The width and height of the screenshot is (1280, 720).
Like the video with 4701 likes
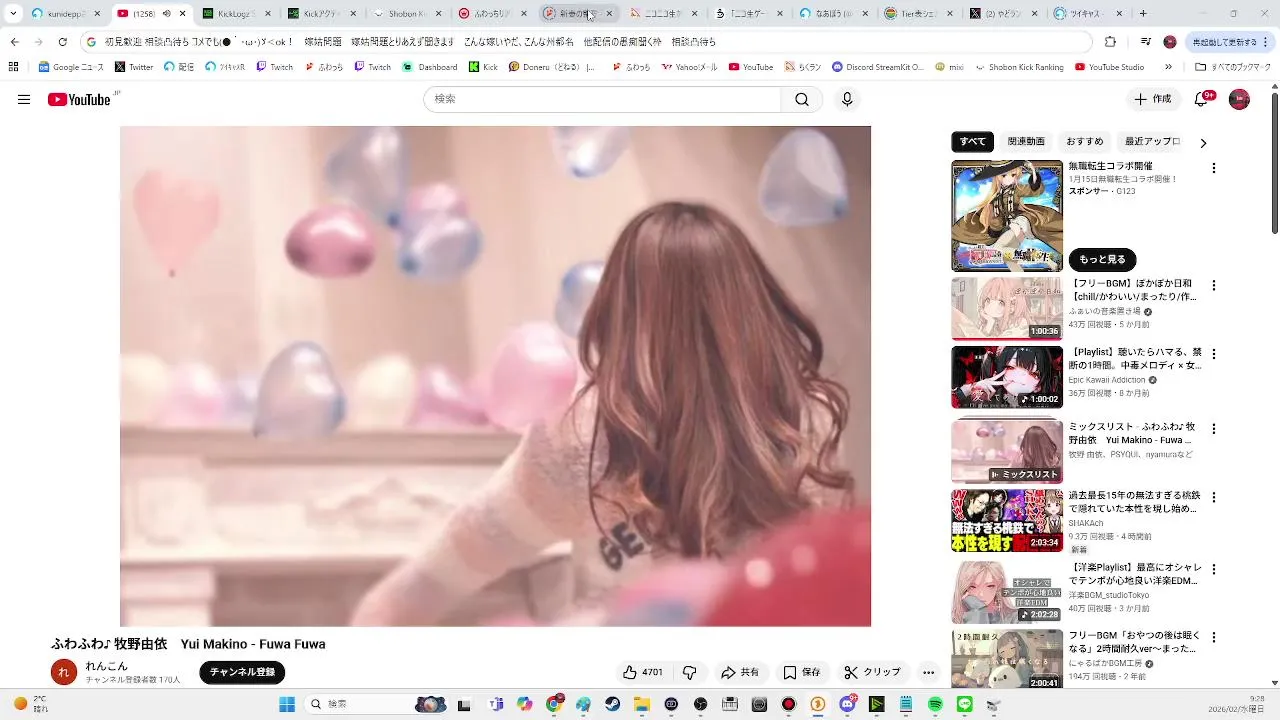point(643,672)
